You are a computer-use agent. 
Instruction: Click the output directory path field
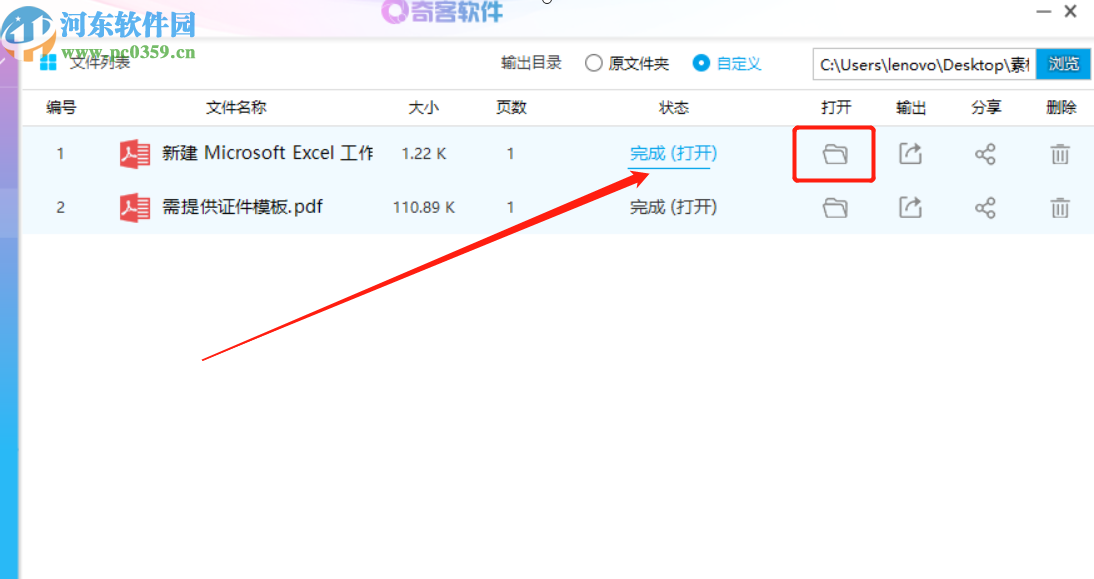pyautogui.click(x=924, y=64)
